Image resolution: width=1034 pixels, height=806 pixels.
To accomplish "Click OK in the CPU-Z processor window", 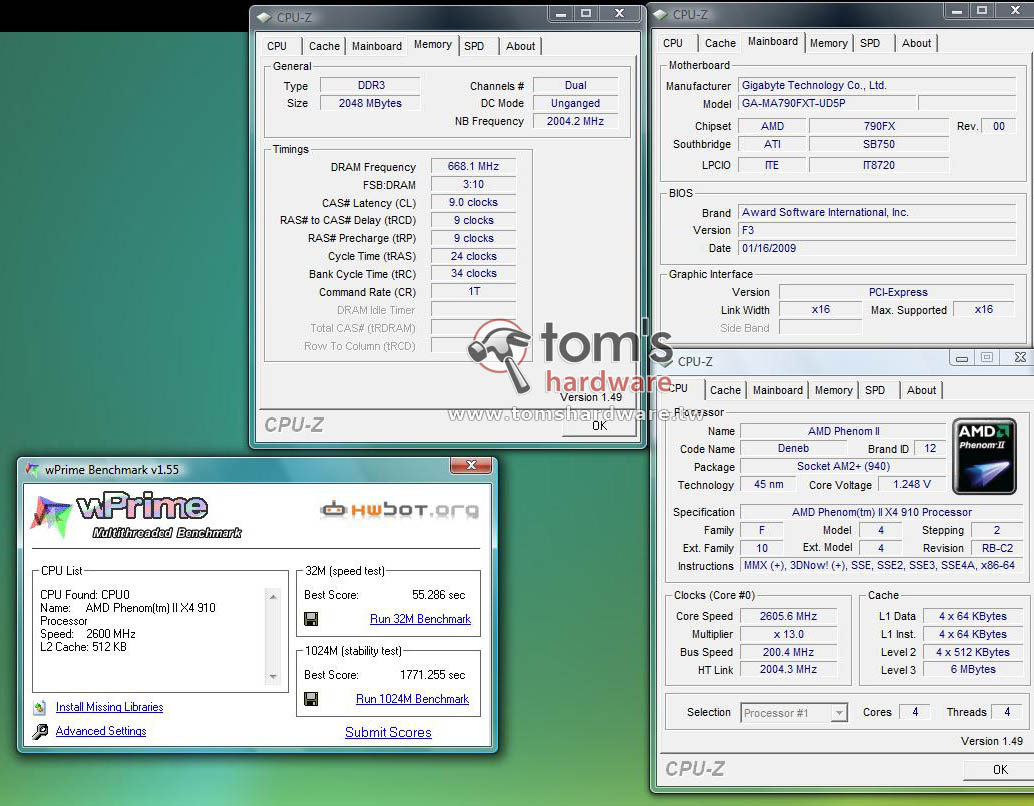I will point(1000,770).
